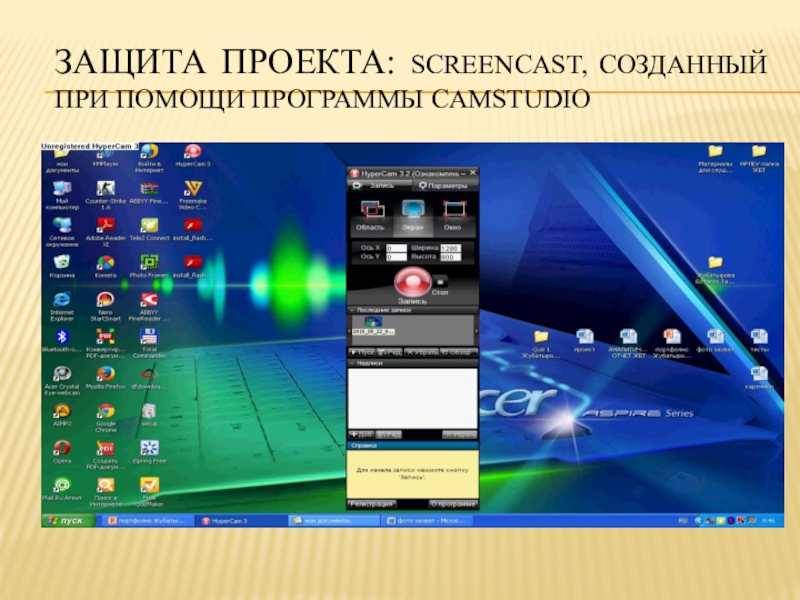Open the проект Word document icon
The image size is (800, 600).
click(x=585, y=341)
